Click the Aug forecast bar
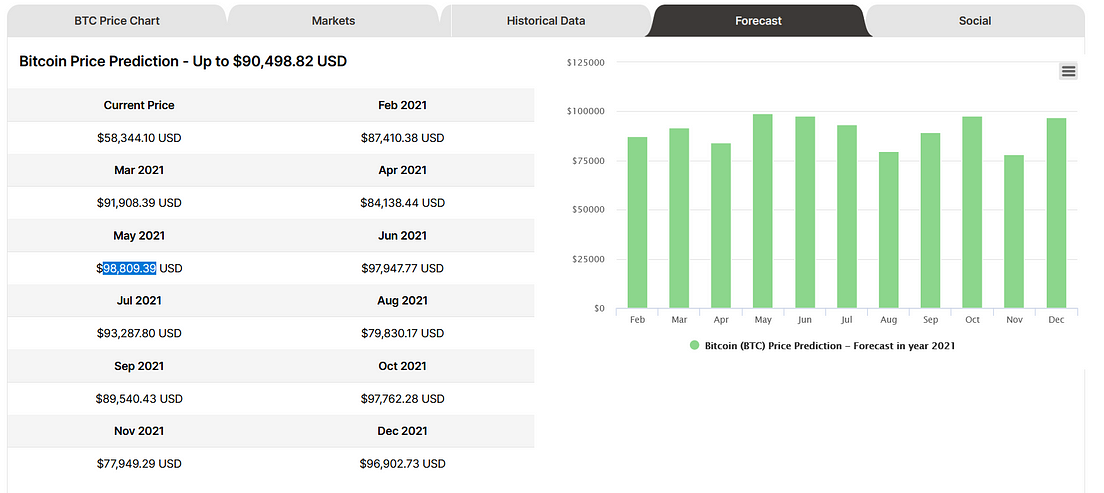The height and width of the screenshot is (493, 1104). tap(889, 230)
